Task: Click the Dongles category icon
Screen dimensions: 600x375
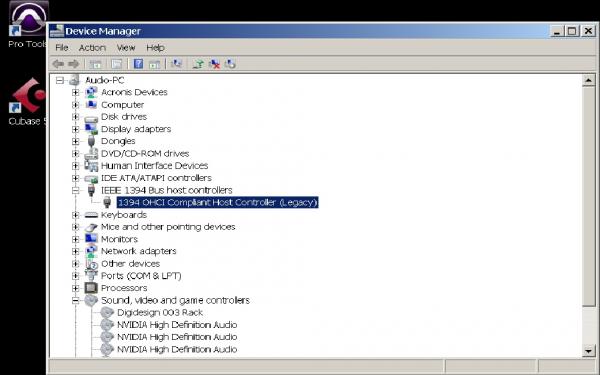Action: tap(91, 141)
